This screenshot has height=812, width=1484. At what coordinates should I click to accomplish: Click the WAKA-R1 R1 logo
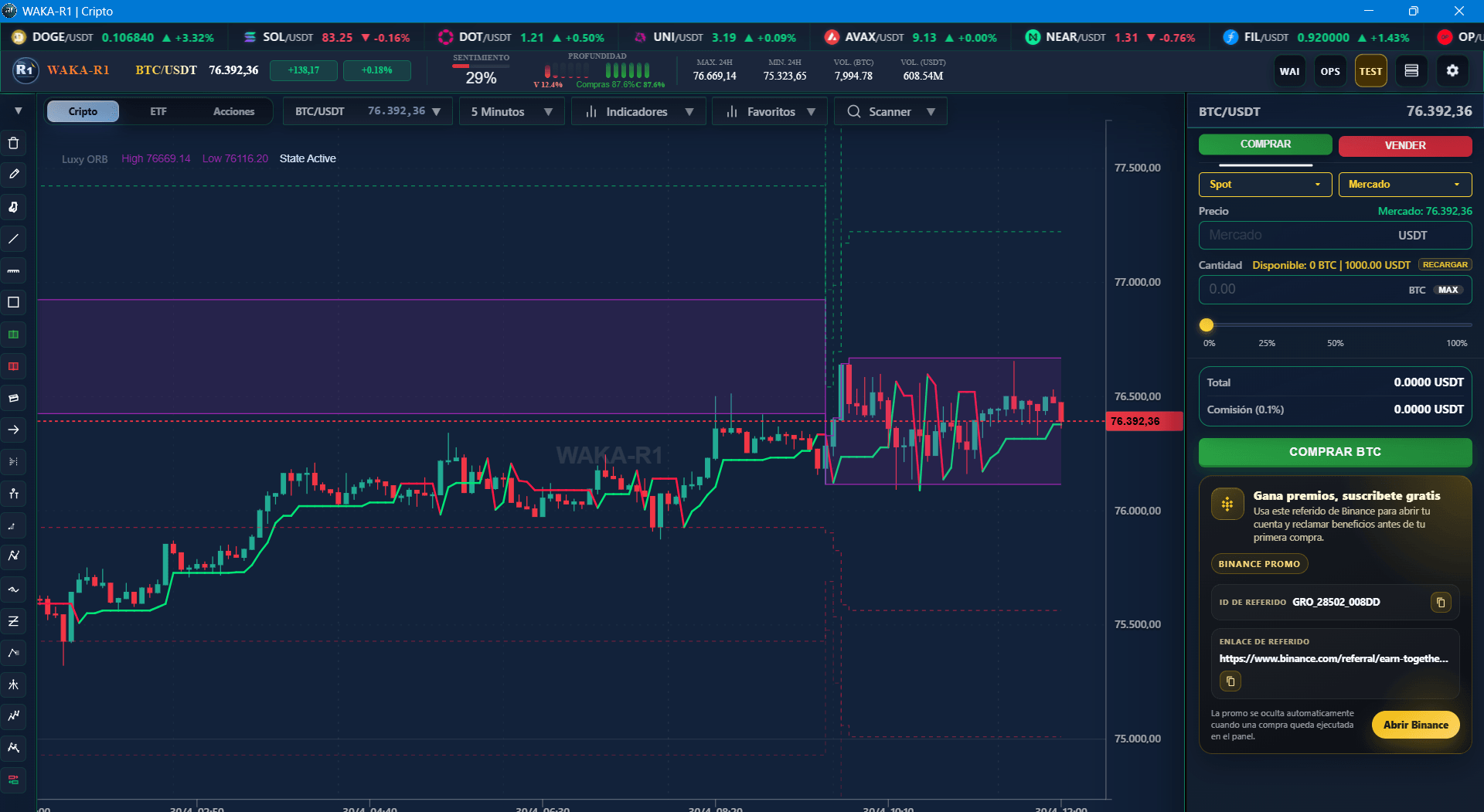tap(25, 70)
